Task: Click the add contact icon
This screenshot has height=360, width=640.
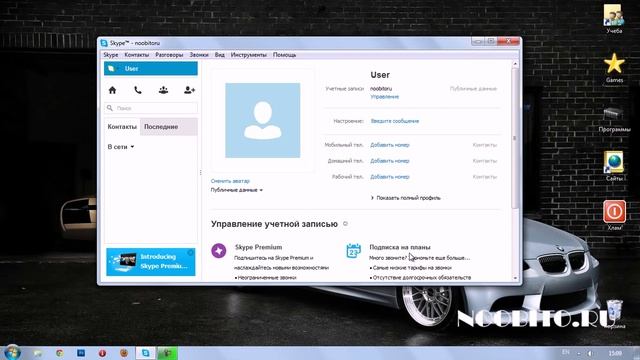Action: click(x=189, y=90)
